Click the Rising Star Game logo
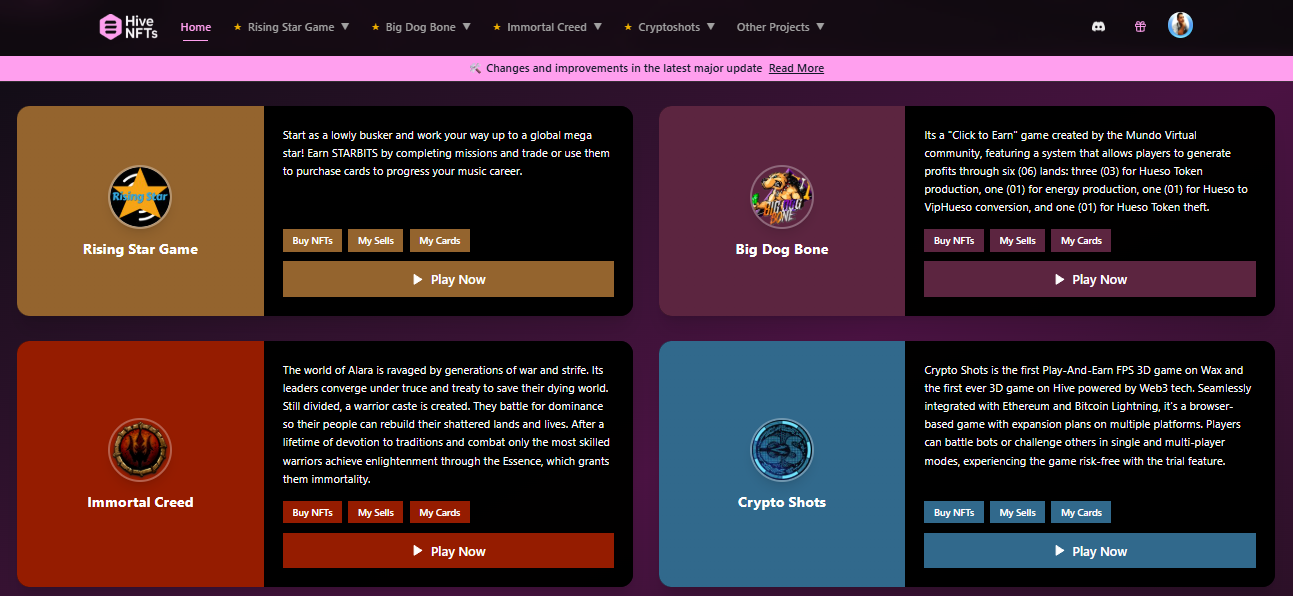The image size is (1293, 596). pyautogui.click(x=140, y=197)
